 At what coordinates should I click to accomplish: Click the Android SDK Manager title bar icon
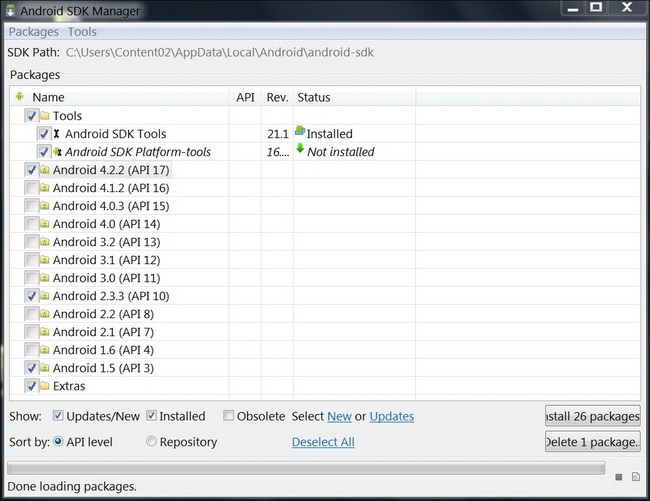coord(10,10)
